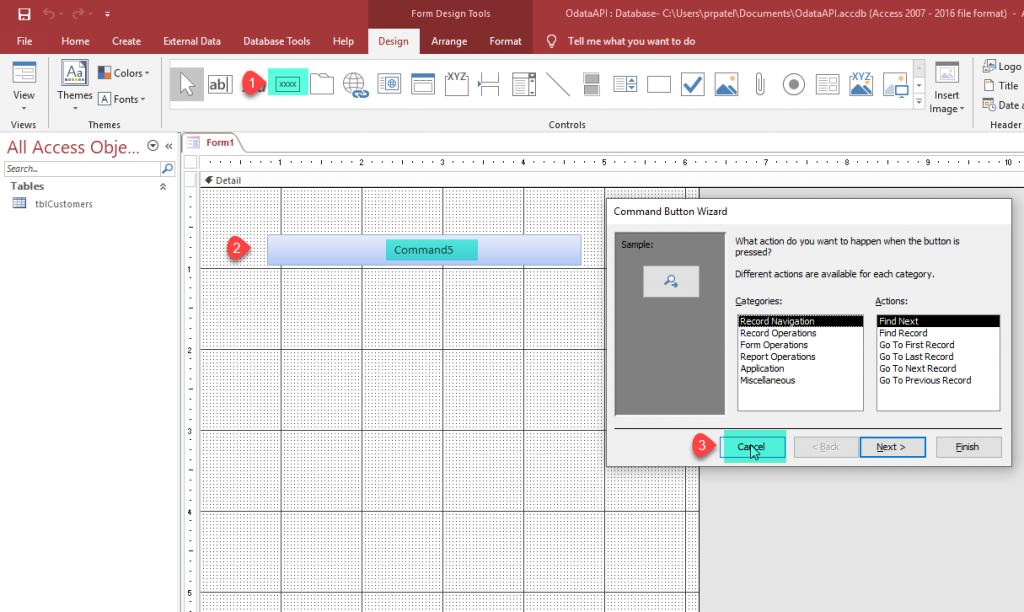Viewport: 1024px width, 612px height.
Task: Select the Image control
Action: [727, 85]
